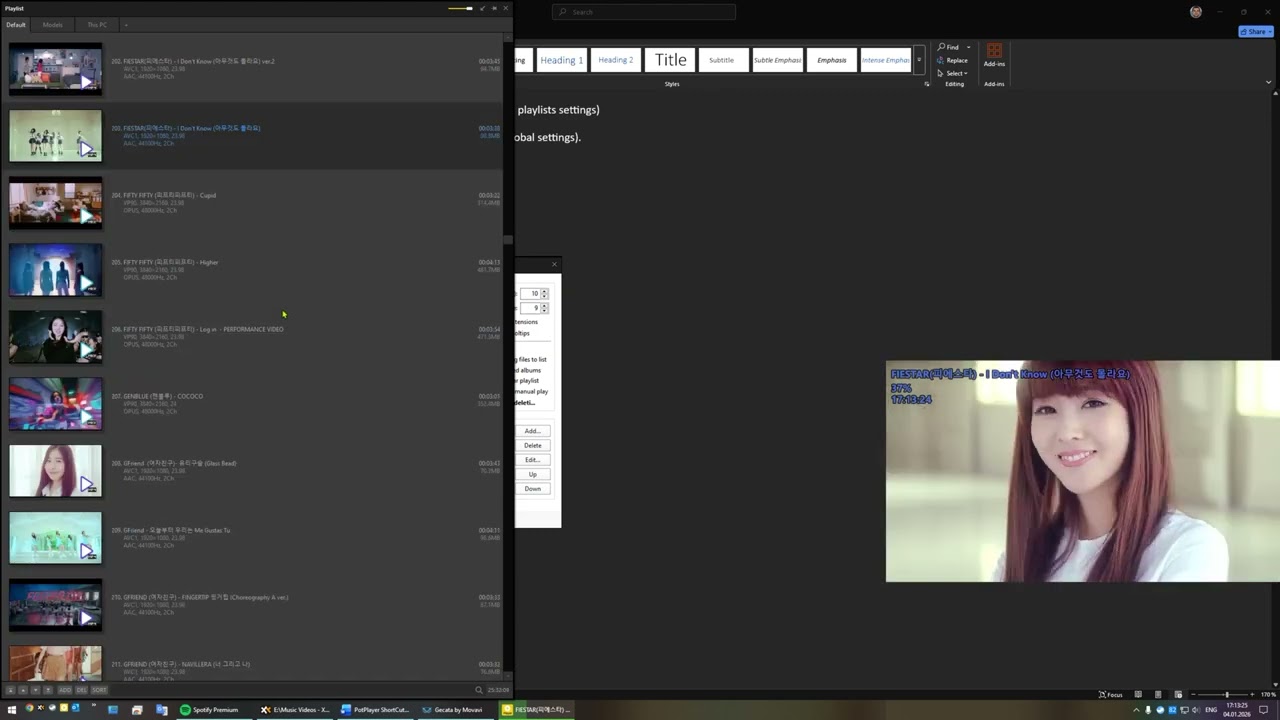The width and height of the screenshot is (1280, 720).
Task: Open the Word account profile picture
Action: [x=1196, y=12]
